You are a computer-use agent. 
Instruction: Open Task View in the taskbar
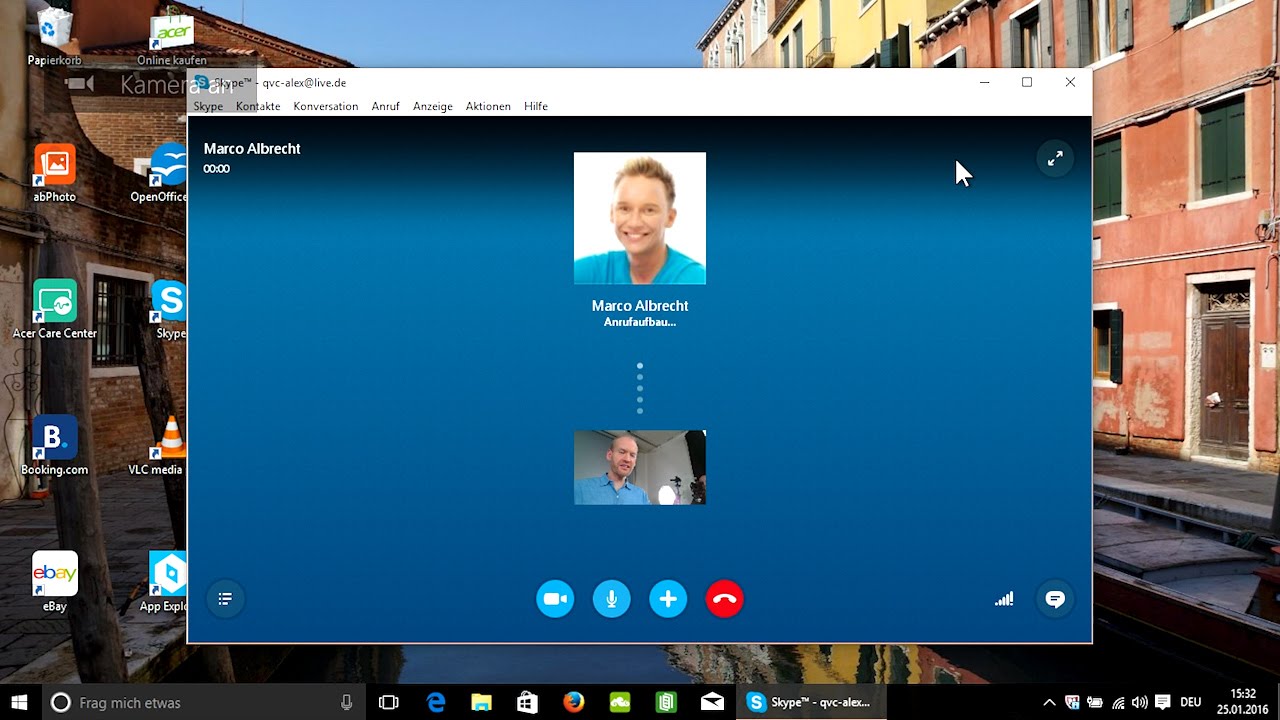pos(389,703)
